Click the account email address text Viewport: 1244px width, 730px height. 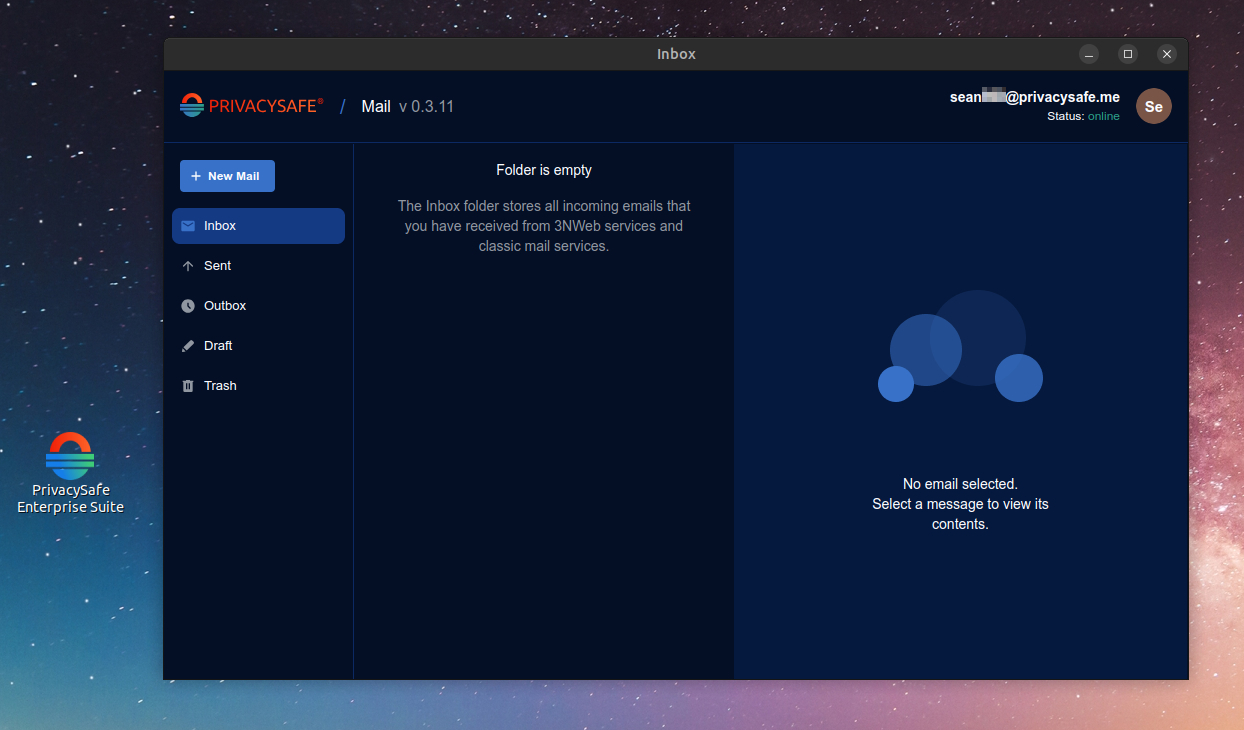click(1035, 97)
